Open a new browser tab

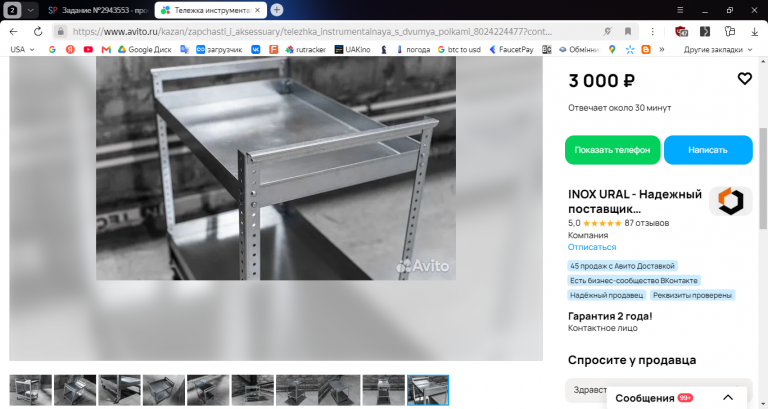(277, 10)
